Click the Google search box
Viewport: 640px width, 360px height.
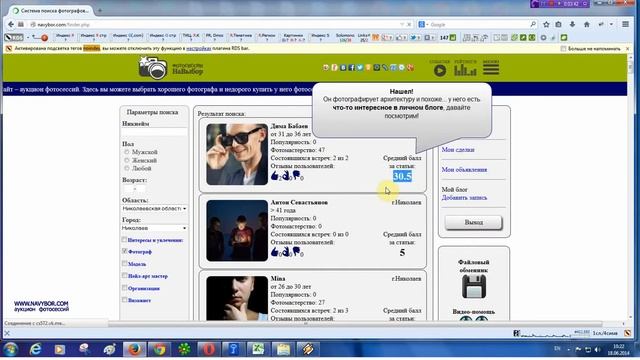(x=478, y=24)
